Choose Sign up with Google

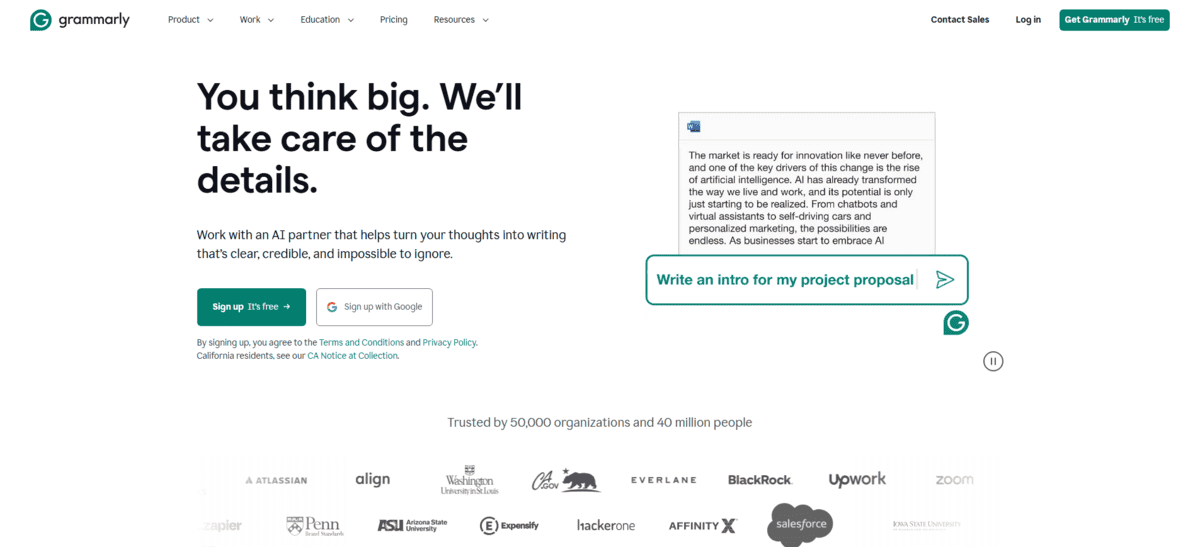click(374, 307)
